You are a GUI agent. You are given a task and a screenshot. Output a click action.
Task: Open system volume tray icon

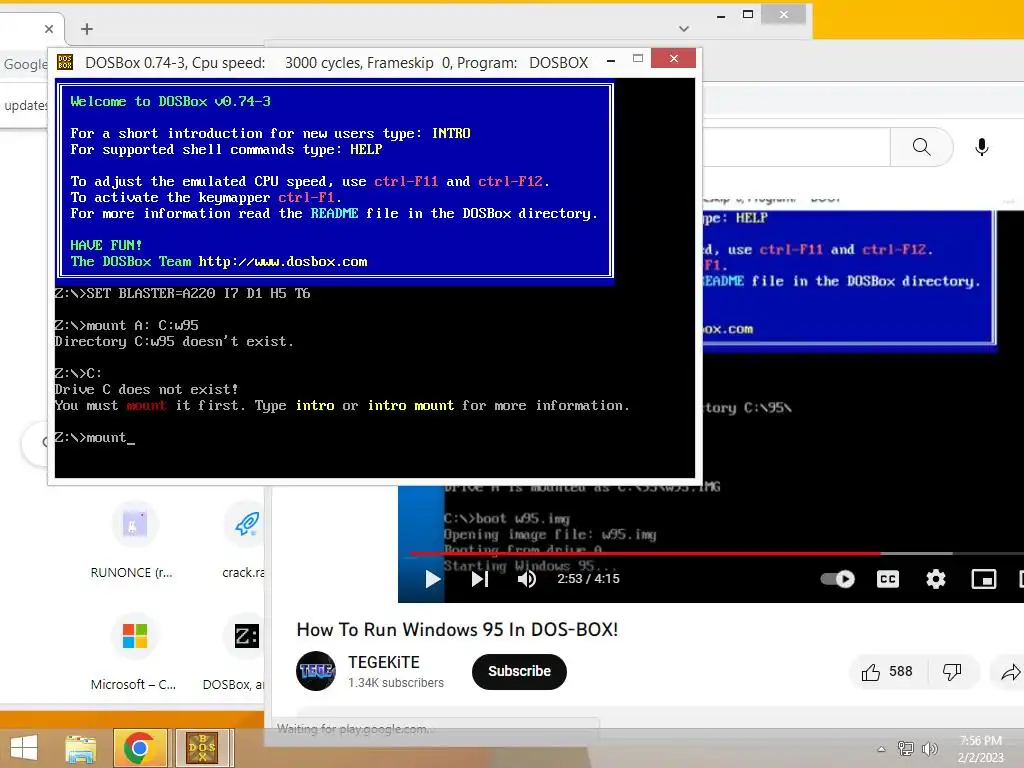coord(929,749)
